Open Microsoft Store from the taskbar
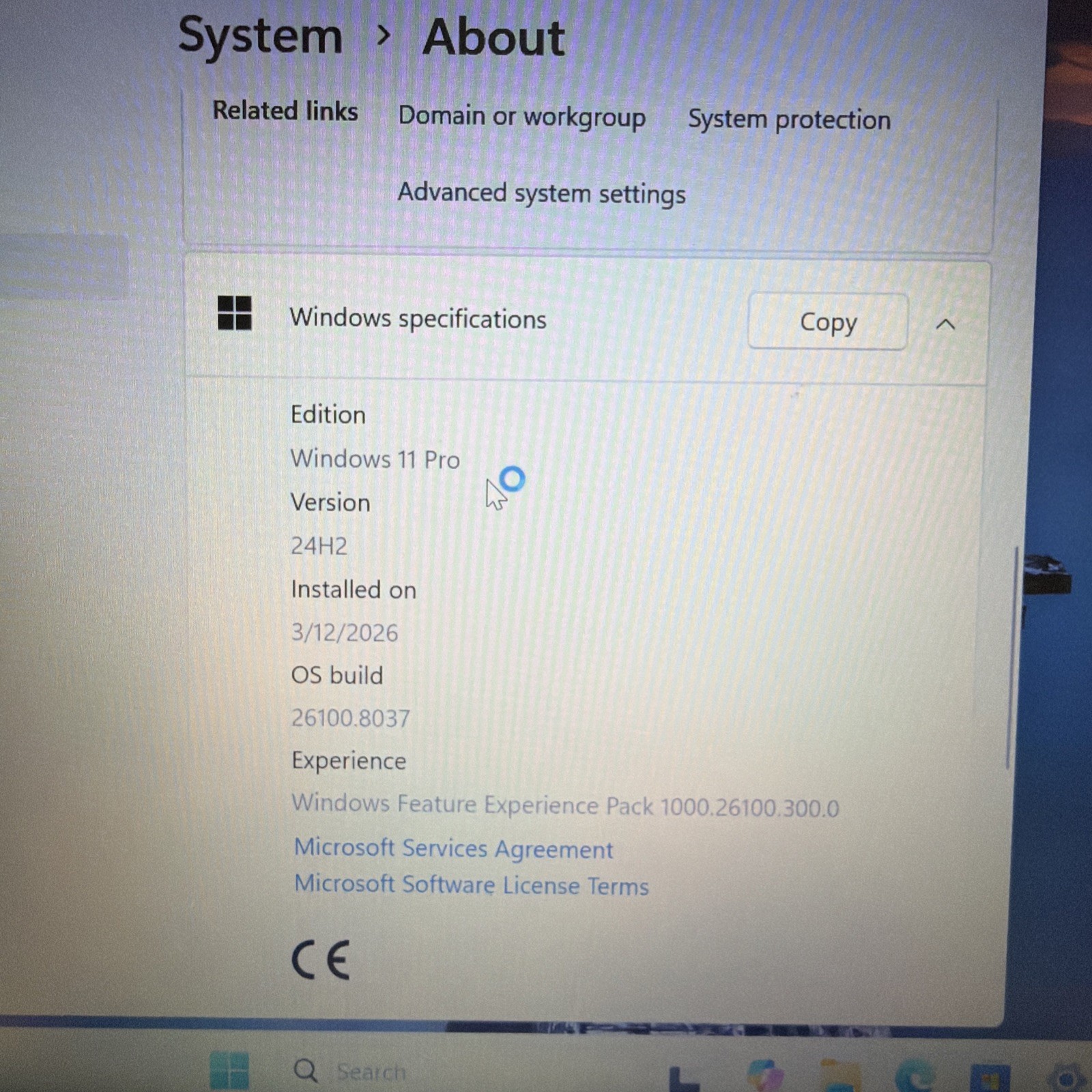 point(990,1078)
